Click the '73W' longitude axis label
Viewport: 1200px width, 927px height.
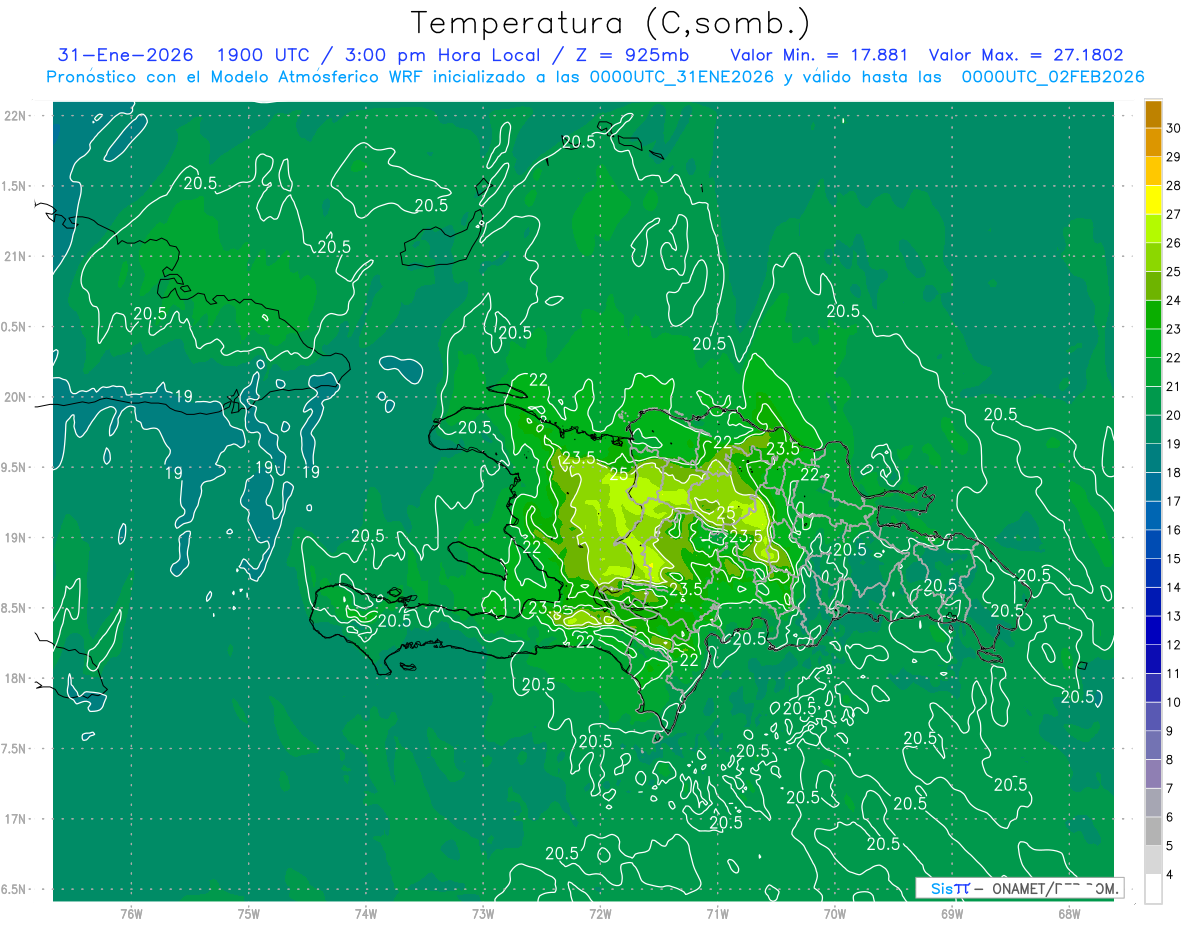[483, 915]
